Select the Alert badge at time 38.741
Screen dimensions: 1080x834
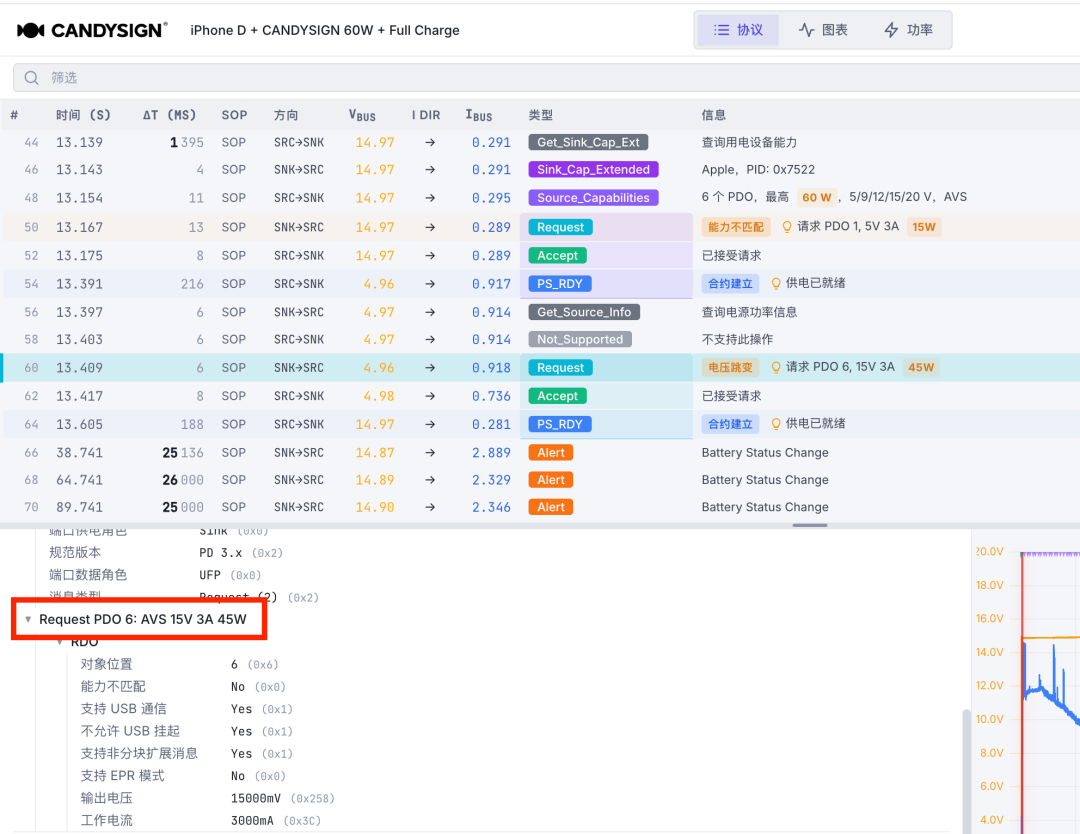click(550, 452)
